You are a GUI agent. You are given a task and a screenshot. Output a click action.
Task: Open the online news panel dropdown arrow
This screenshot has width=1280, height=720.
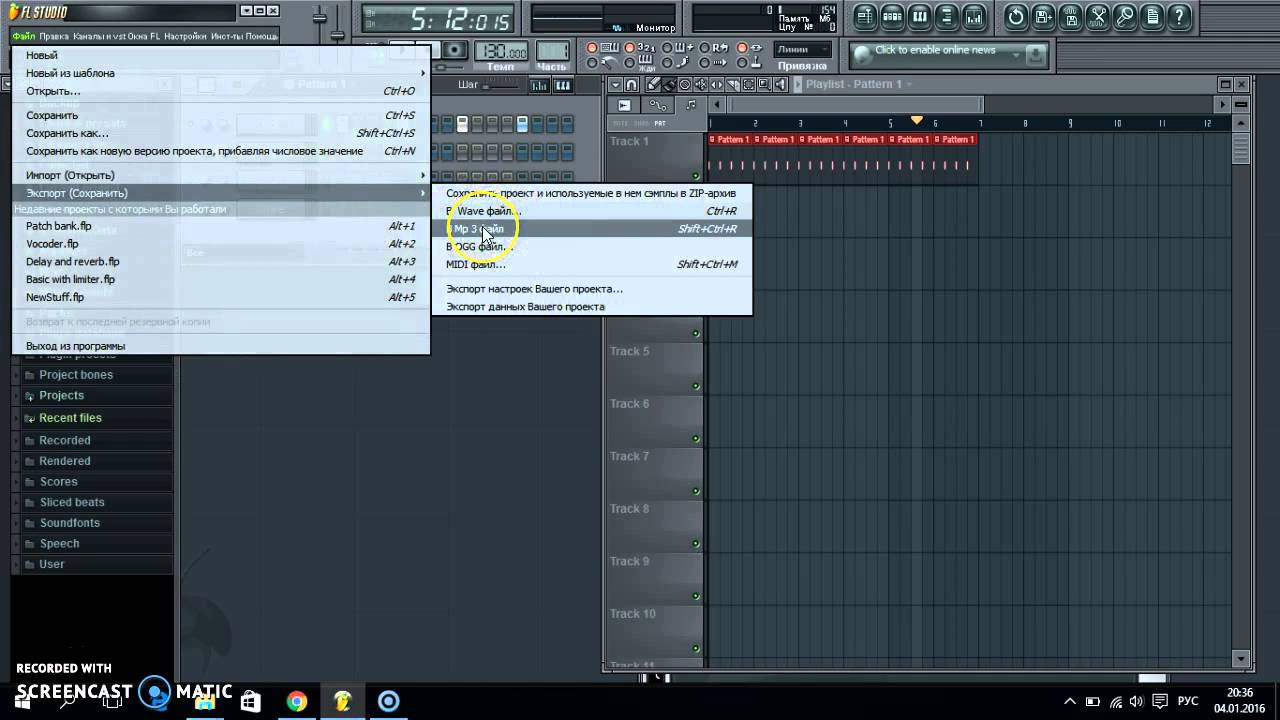coord(1017,55)
